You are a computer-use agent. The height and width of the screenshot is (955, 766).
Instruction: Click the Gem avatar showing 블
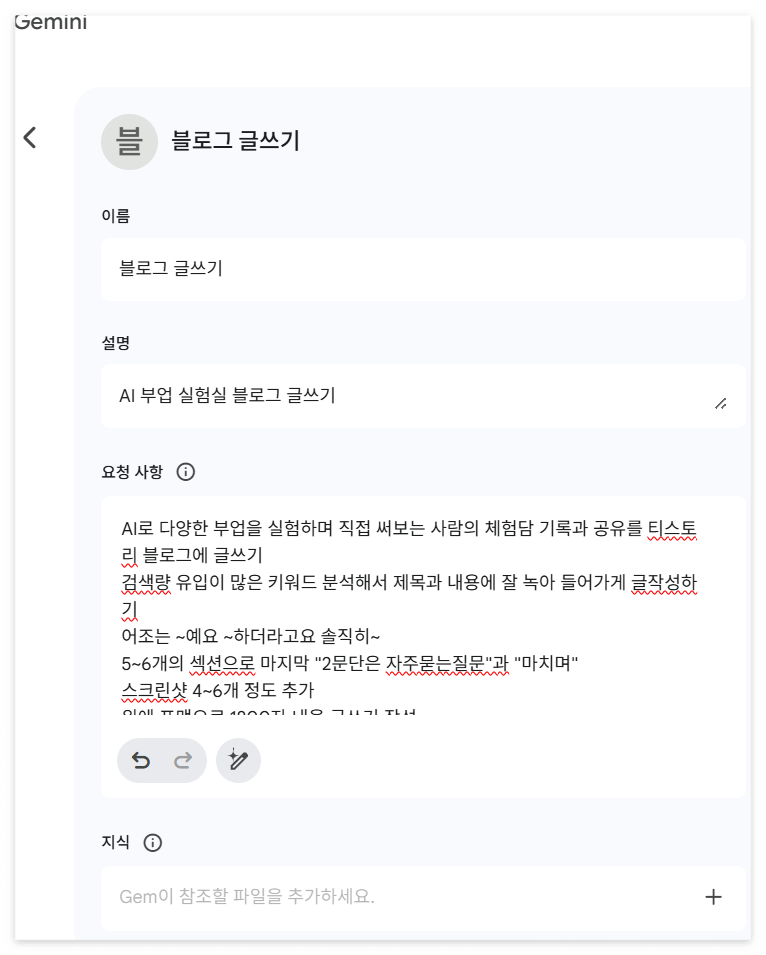[x=129, y=141]
